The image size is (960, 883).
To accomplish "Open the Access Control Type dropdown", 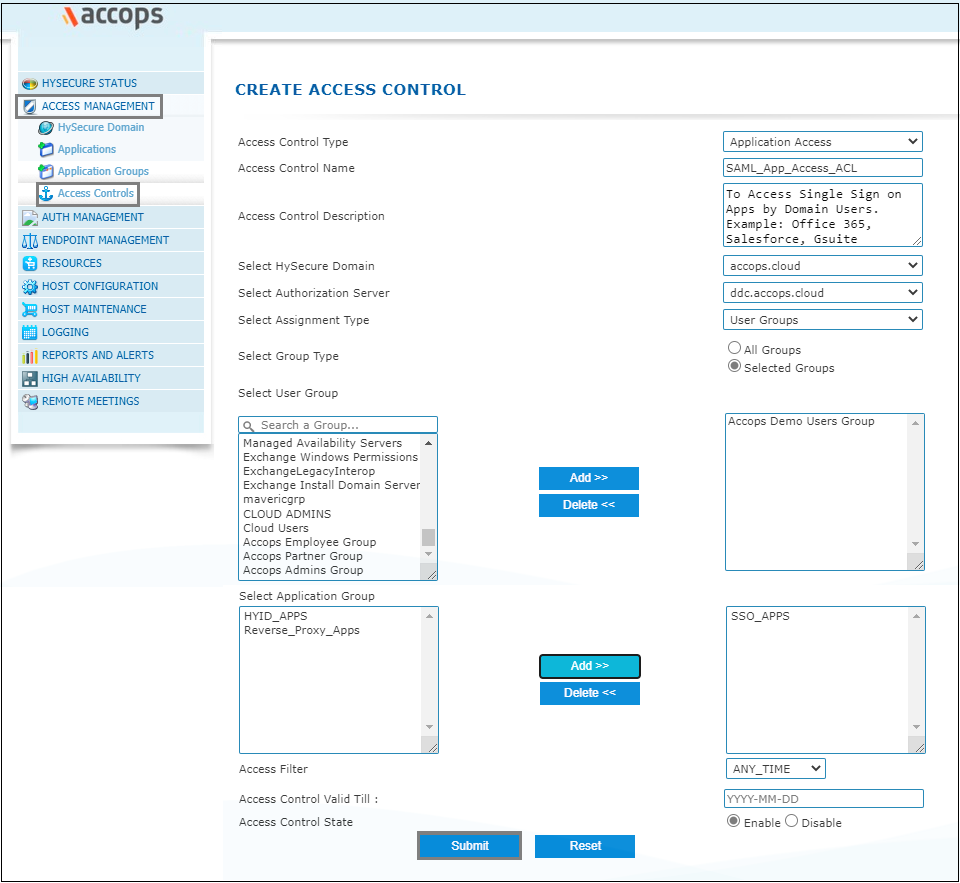I will (822, 142).
